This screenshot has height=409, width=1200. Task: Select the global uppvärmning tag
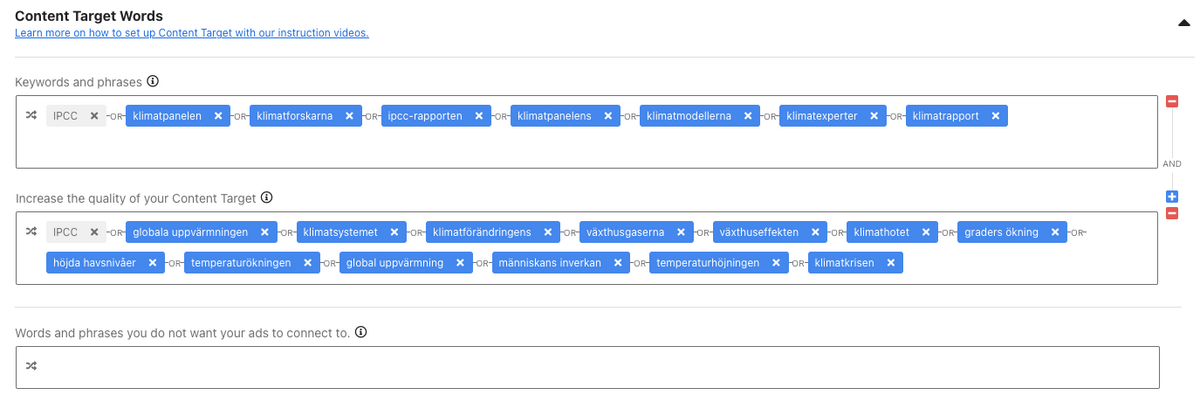coord(395,263)
